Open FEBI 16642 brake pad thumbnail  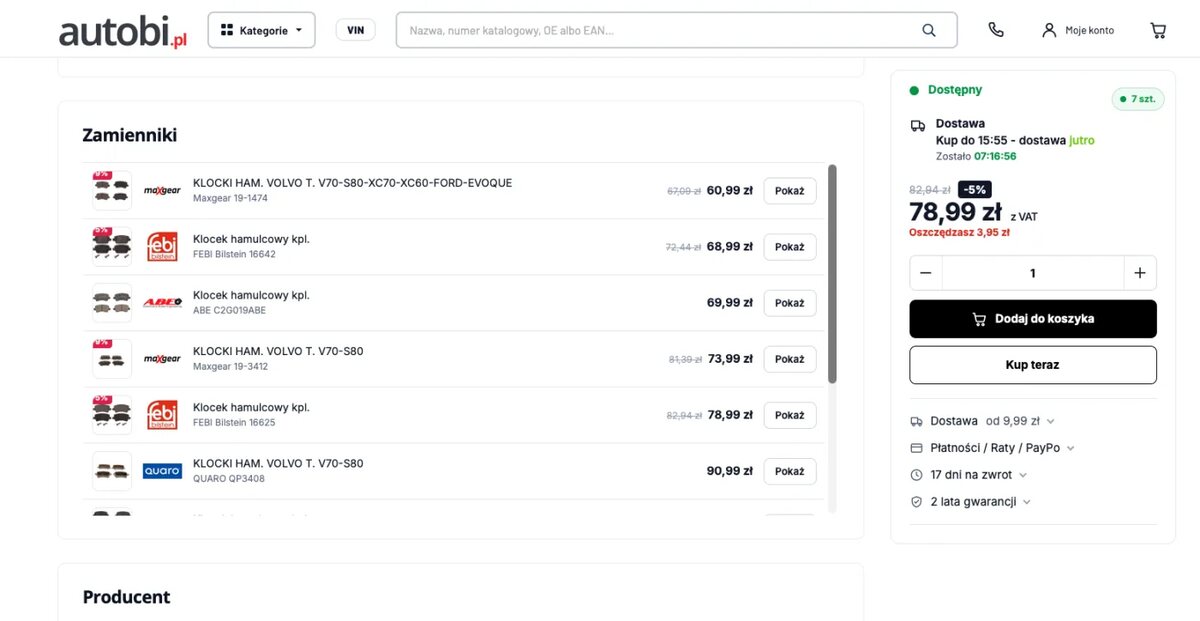tap(112, 246)
